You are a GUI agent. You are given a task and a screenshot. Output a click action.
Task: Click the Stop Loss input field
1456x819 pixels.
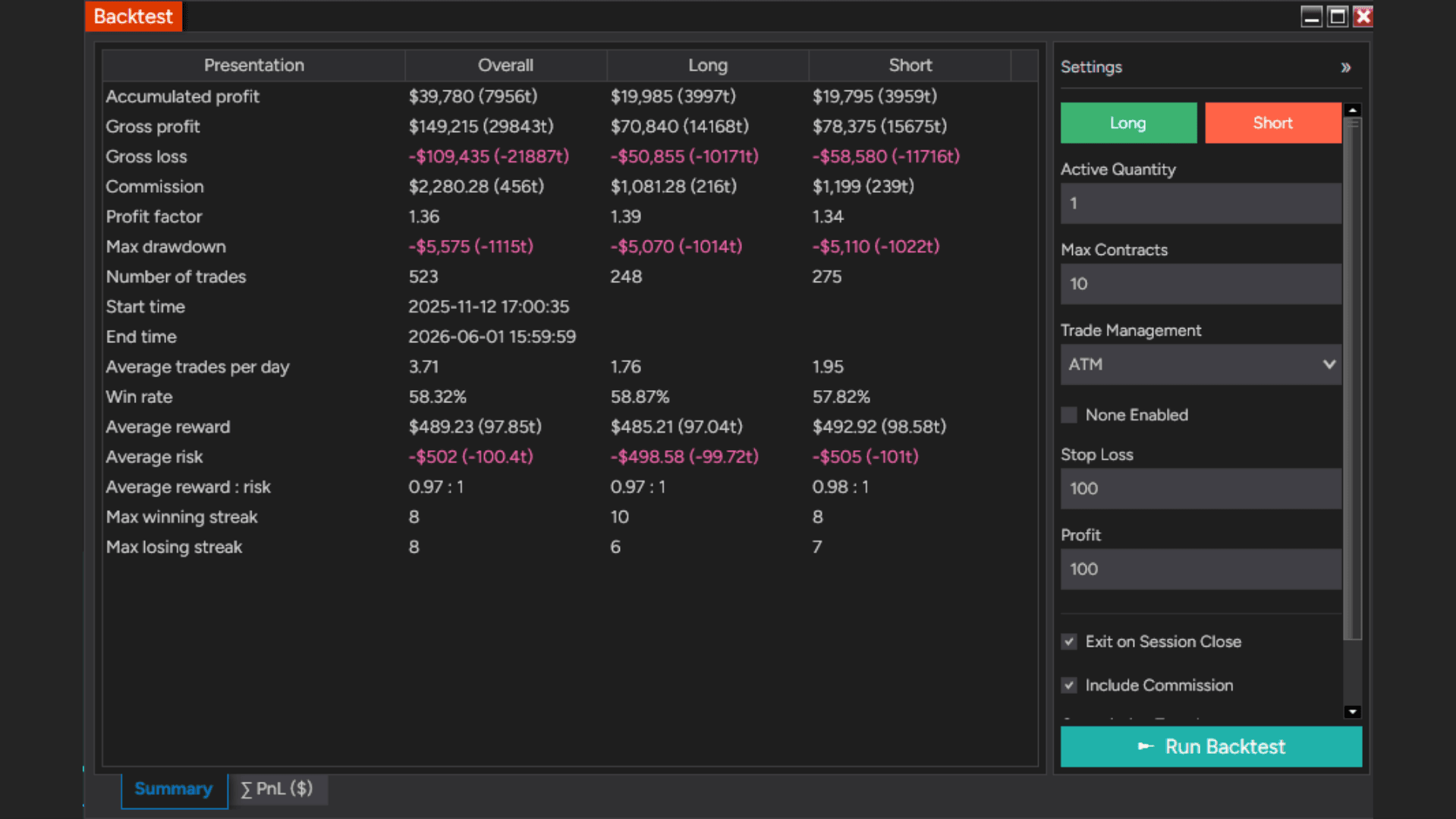coord(1200,489)
